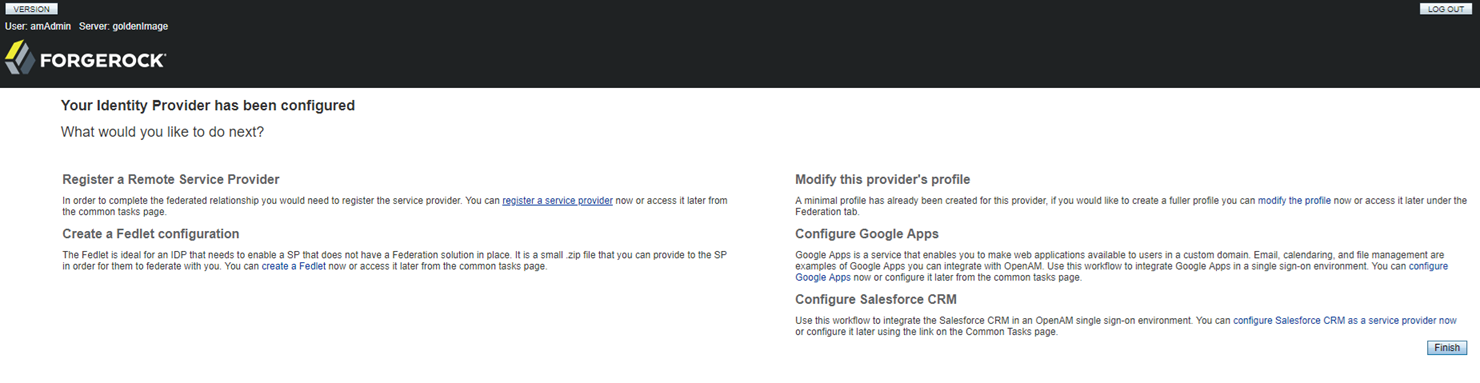Image resolution: width=1480 pixels, height=383 pixels.
Task: Click the 'modify the profile' link
Action: tap(1294, 201)
